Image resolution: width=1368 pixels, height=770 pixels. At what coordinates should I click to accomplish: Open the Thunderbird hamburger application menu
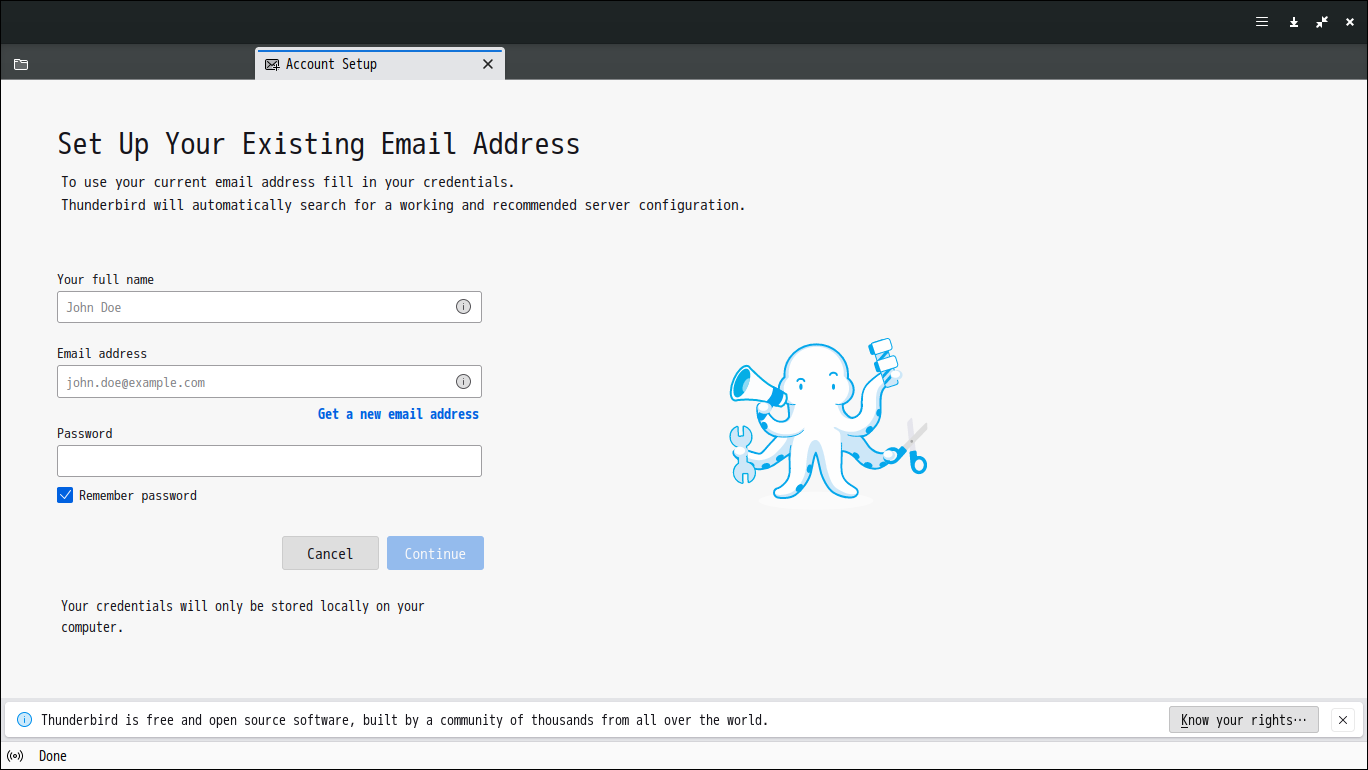1262,21
